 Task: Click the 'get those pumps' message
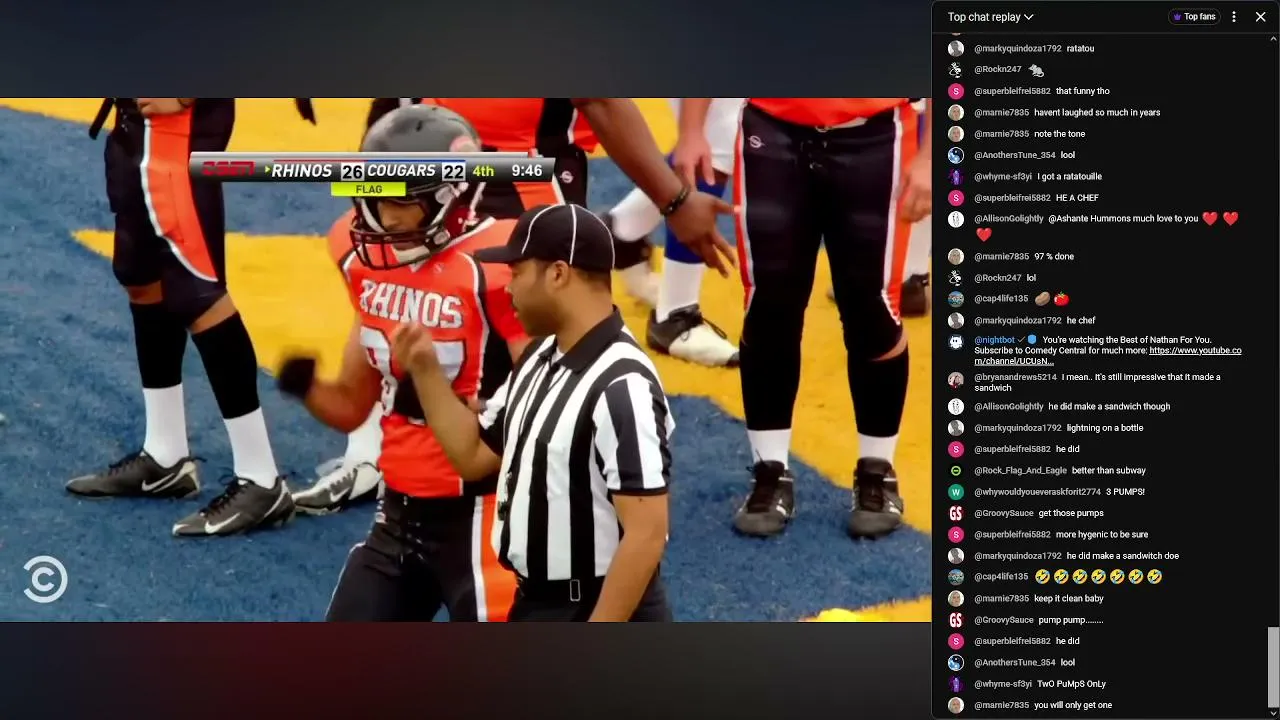(1071, 513)
